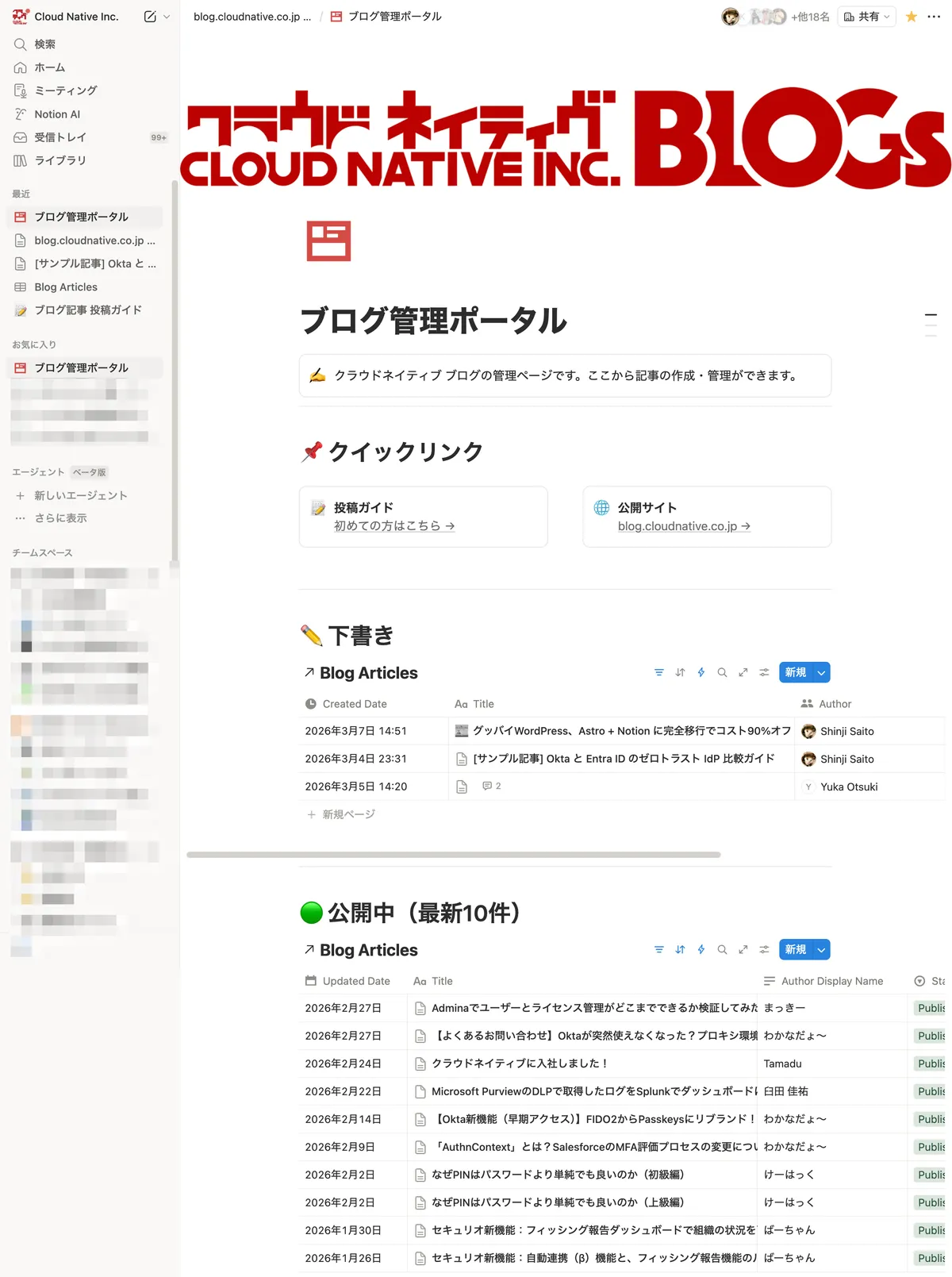Click blog.cloudnative.co.jp breadcrumb

(252, 17)
